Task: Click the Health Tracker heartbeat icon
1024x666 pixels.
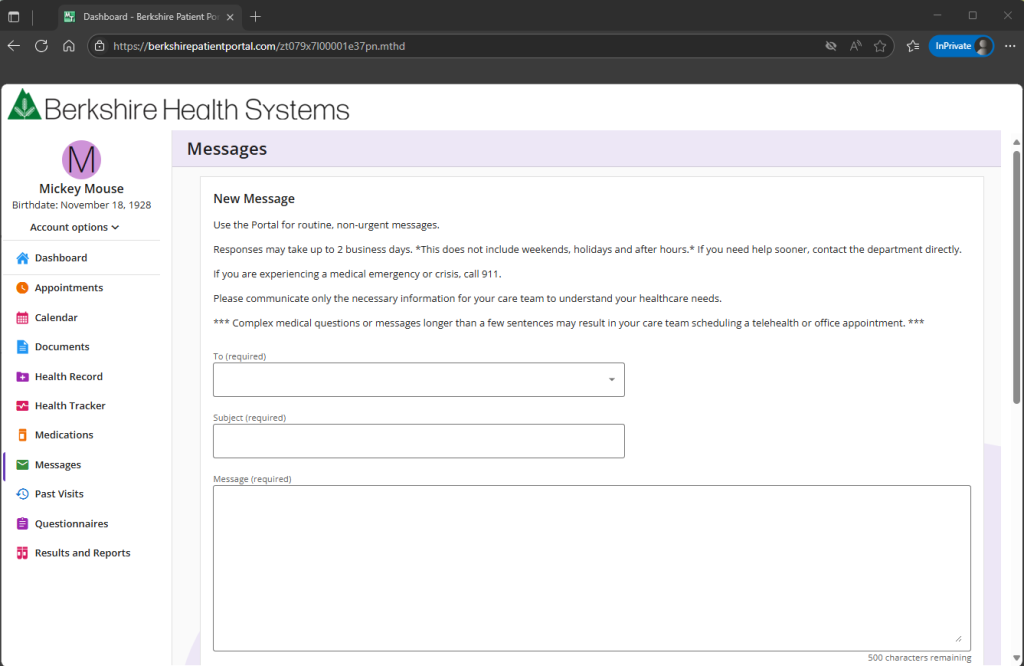Action: point(22,406)
